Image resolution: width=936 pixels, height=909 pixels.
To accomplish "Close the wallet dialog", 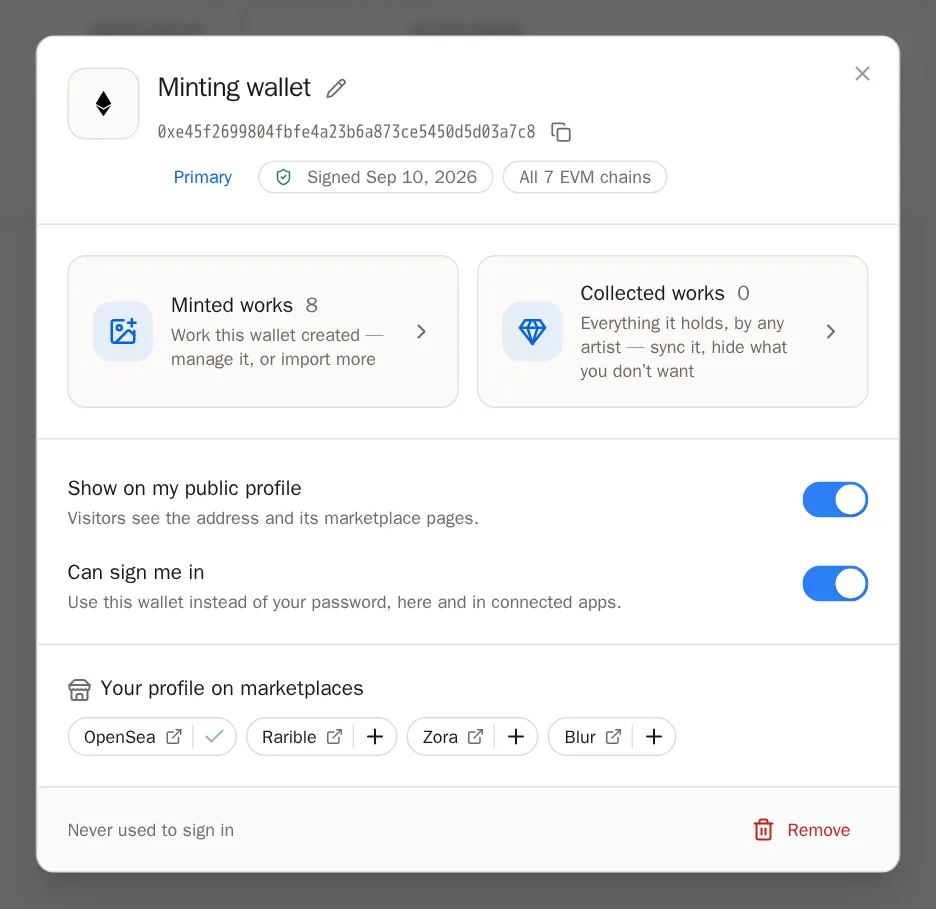I will pos(862,73).
